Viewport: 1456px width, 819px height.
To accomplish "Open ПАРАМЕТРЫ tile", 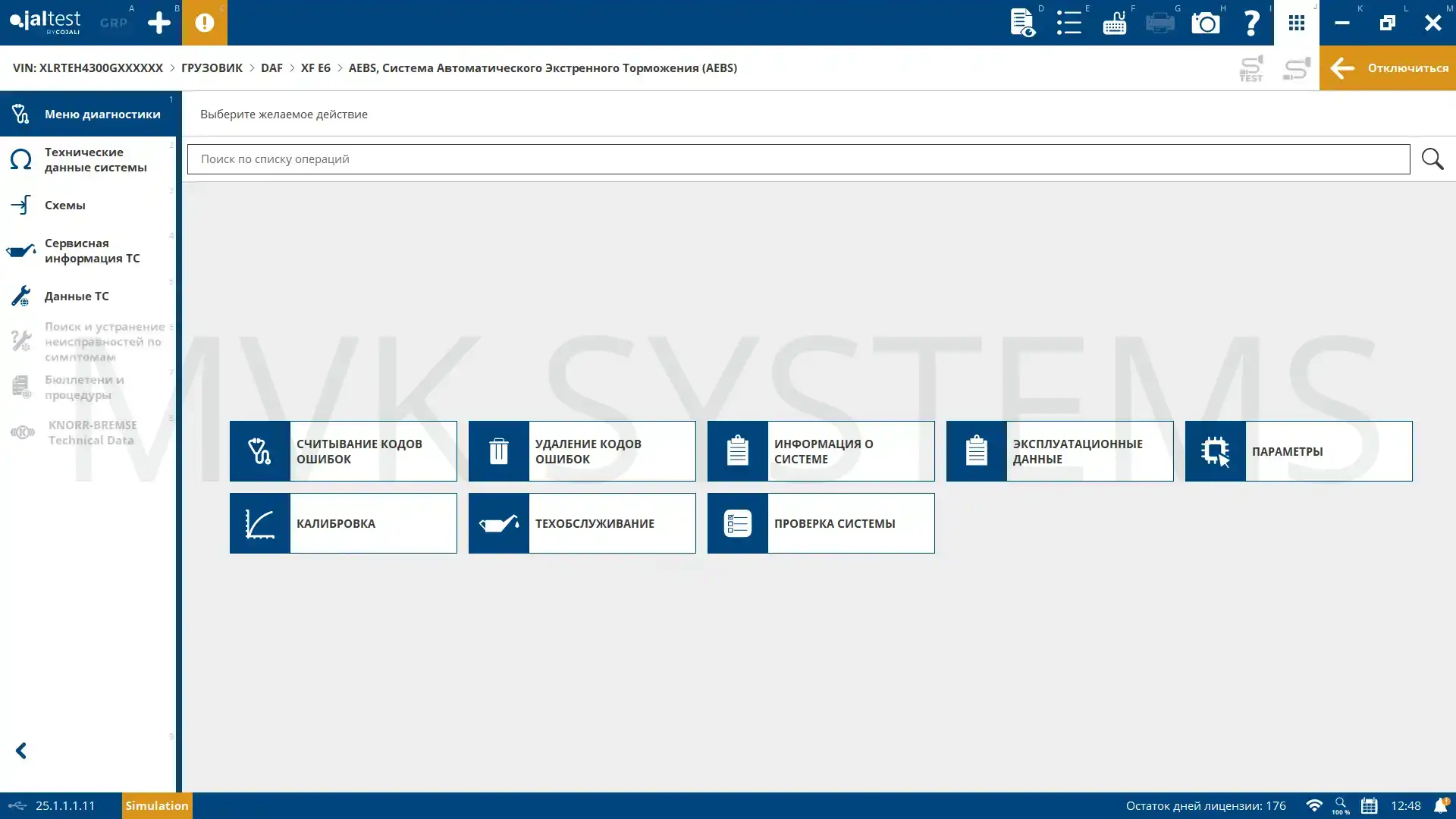I will 1299,451.
